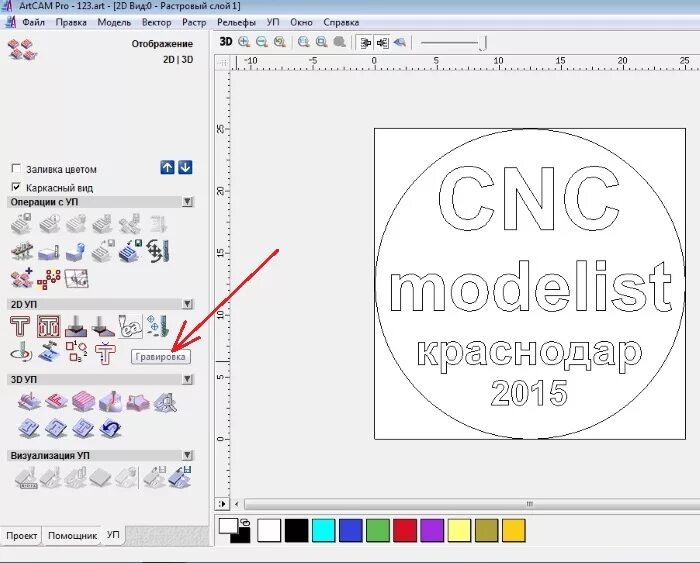Click the zoom out magnifier icon

click(262, 42)
